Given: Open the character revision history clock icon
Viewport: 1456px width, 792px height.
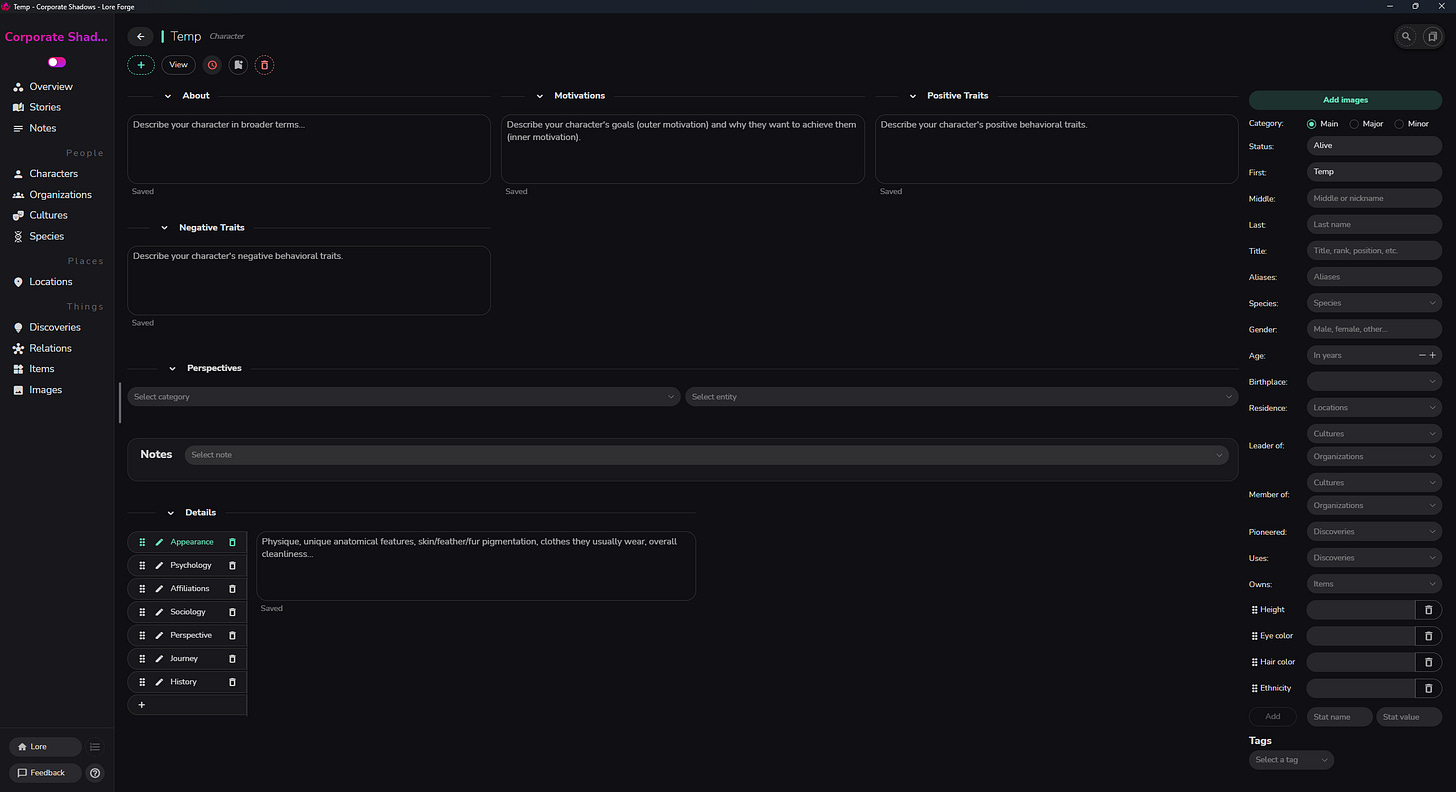Looking at the screenshot, I should [x=211, y=64].
